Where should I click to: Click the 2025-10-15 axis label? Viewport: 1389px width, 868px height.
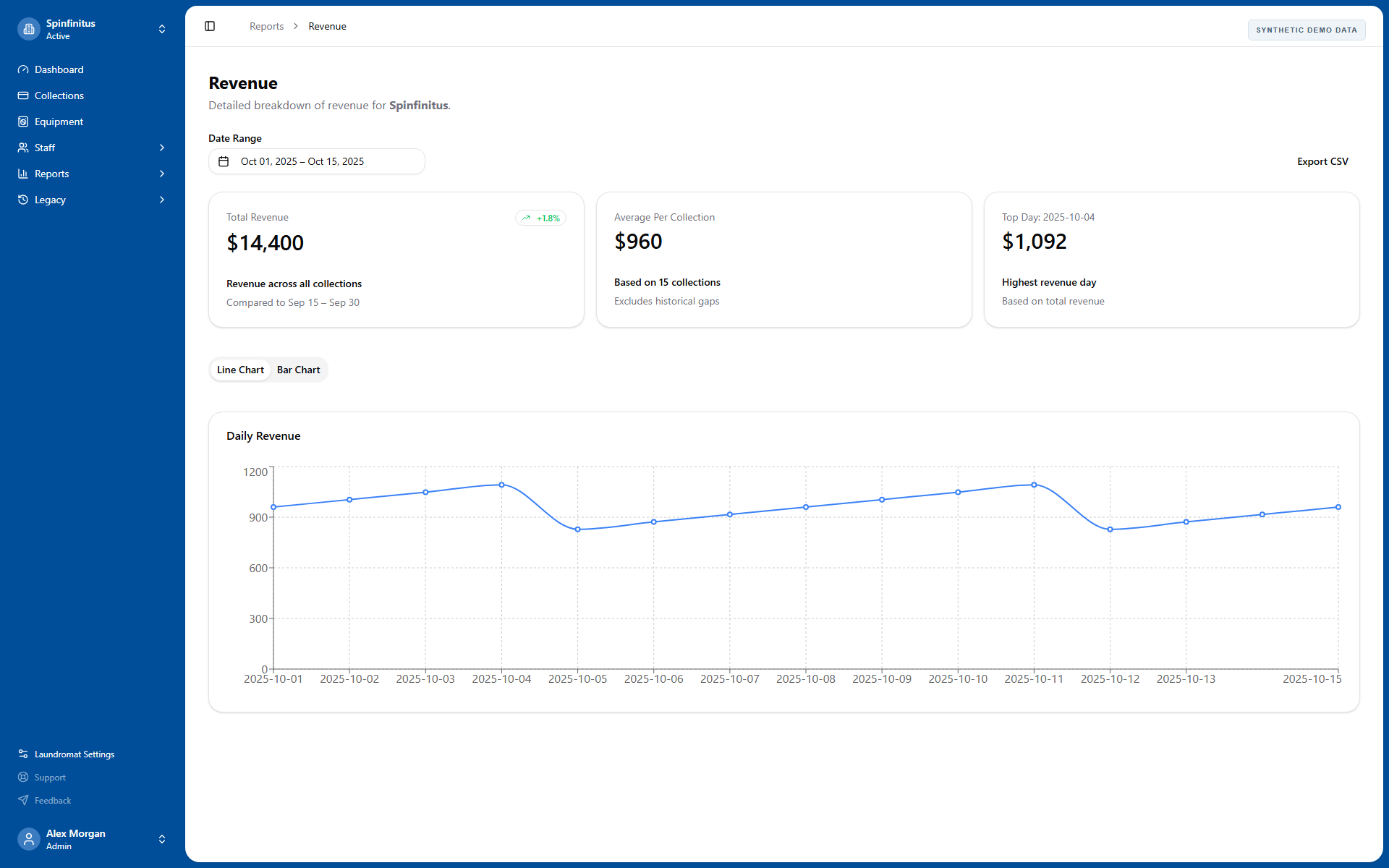(1312, 678)
